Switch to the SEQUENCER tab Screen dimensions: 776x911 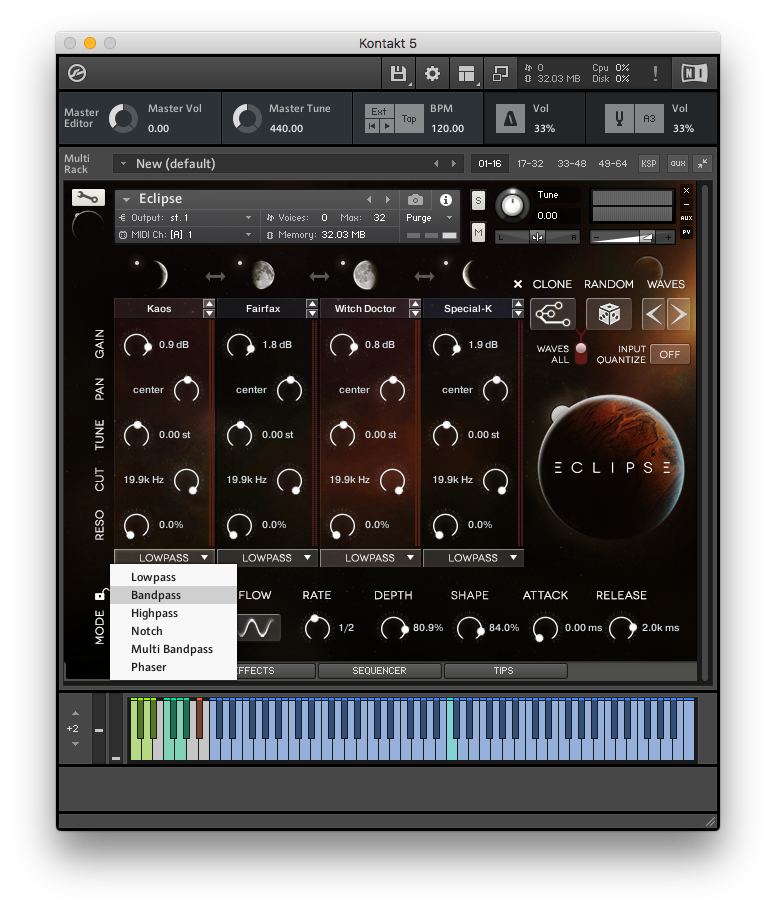click(x=379, y=670)
